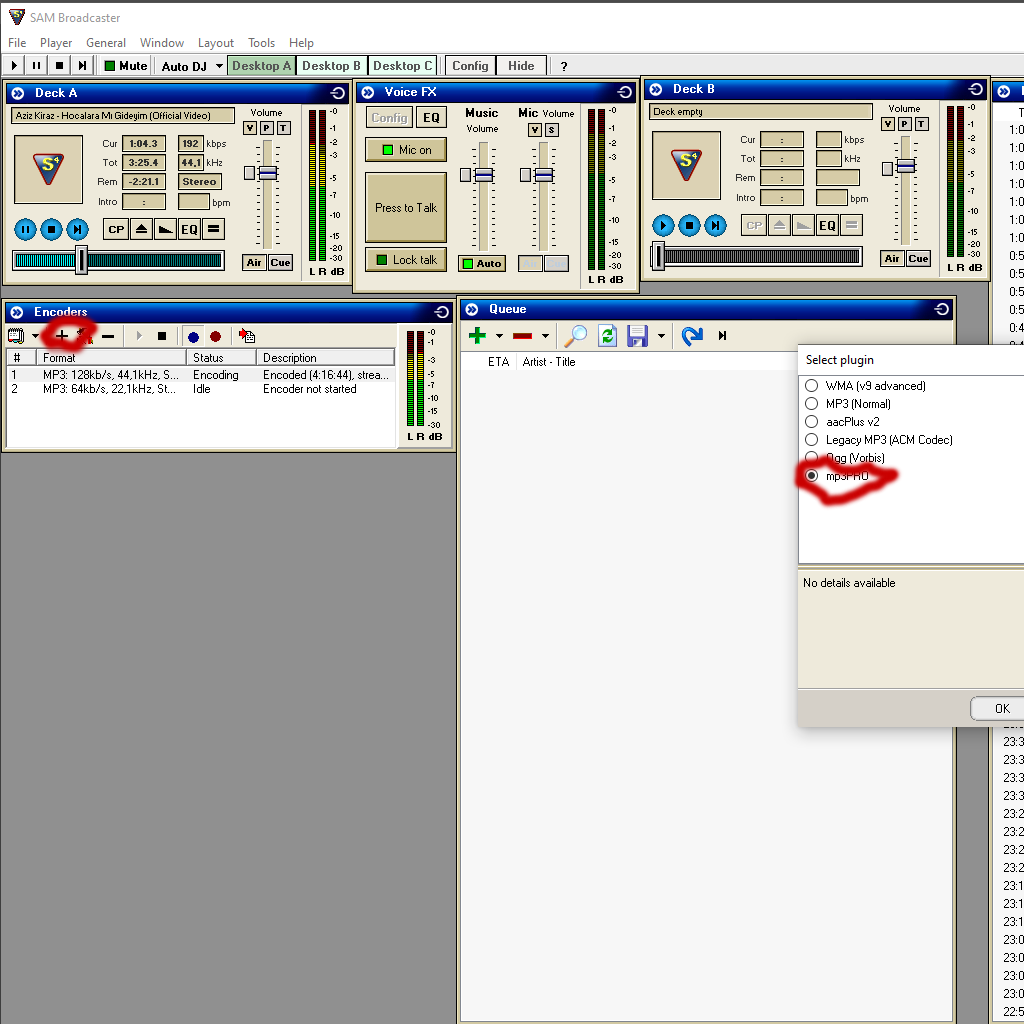Click the EQ button in Voice FX

(431, 118)
